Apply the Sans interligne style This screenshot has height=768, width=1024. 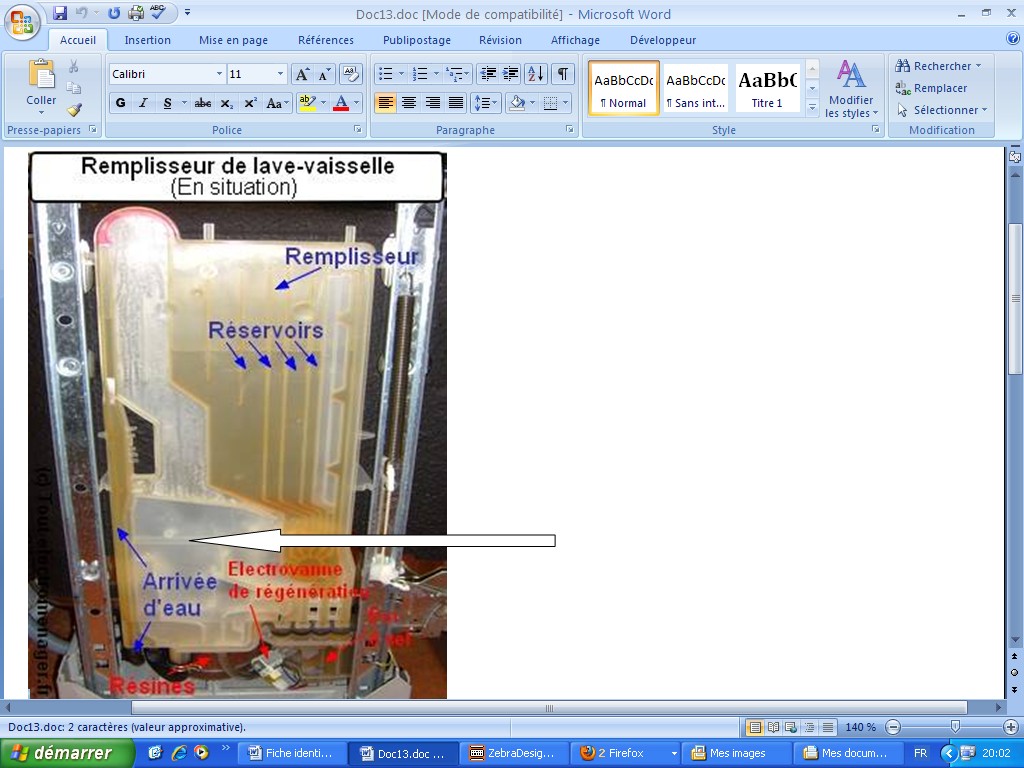[x=696, y=88]
